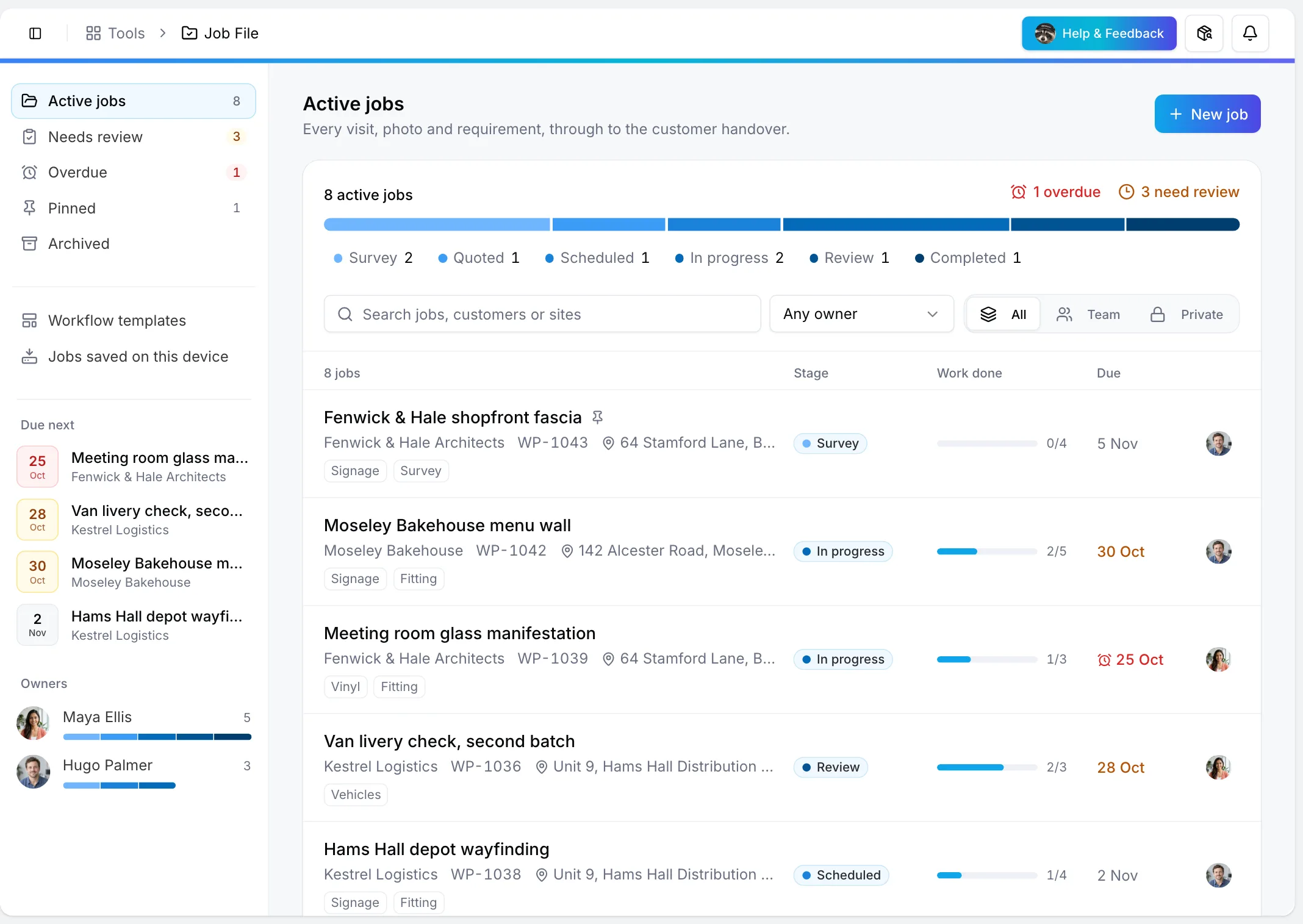Click the Vehicles tag
1303x924 pixels.
[x=356, y=795]
